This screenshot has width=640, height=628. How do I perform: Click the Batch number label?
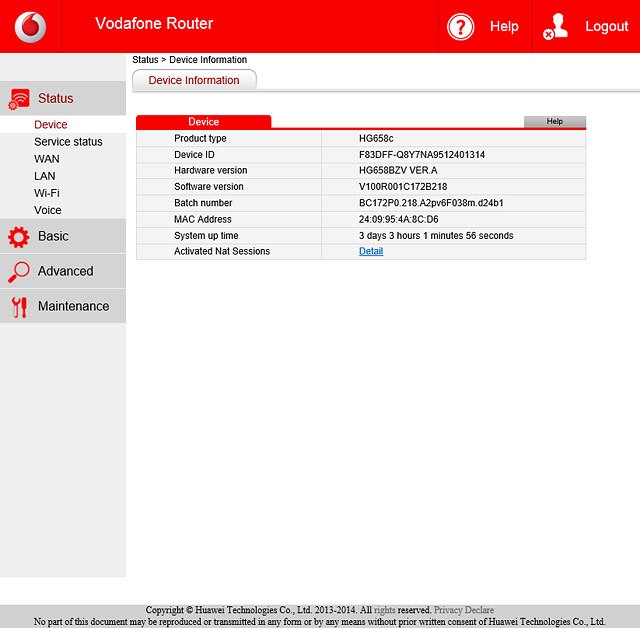click(x=203, y=203)
